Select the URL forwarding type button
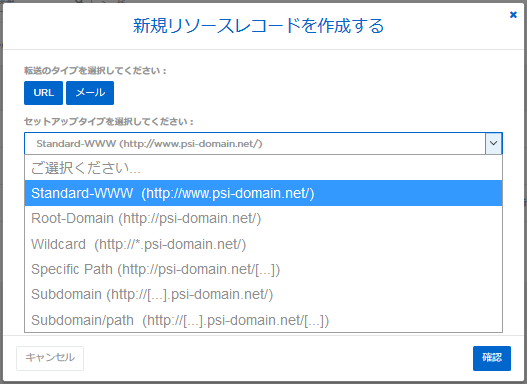Screen dimensions: 527x384 pyautogui.click(x=43, y=93)
